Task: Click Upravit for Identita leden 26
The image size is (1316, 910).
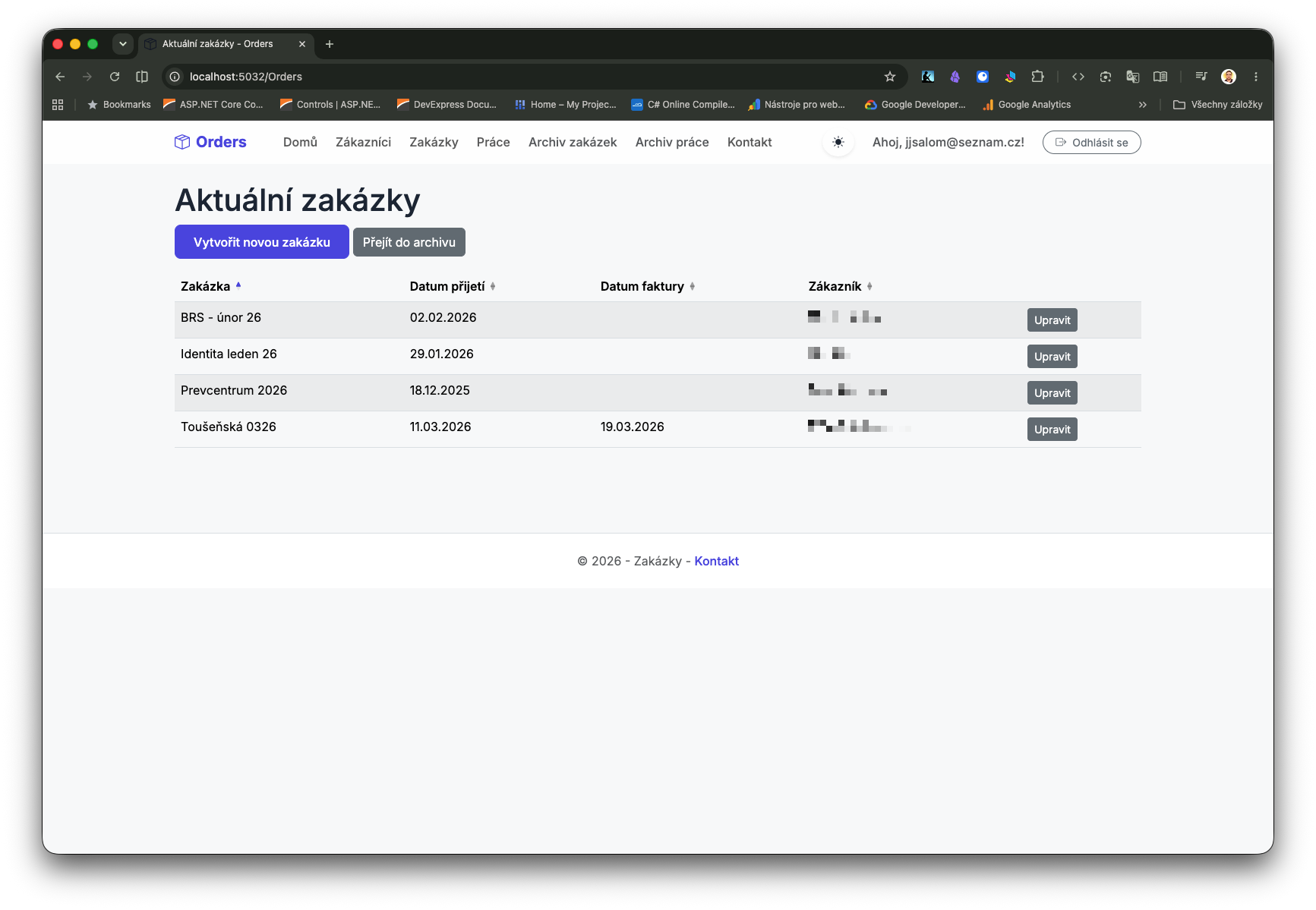Action: click(1052, 357)
